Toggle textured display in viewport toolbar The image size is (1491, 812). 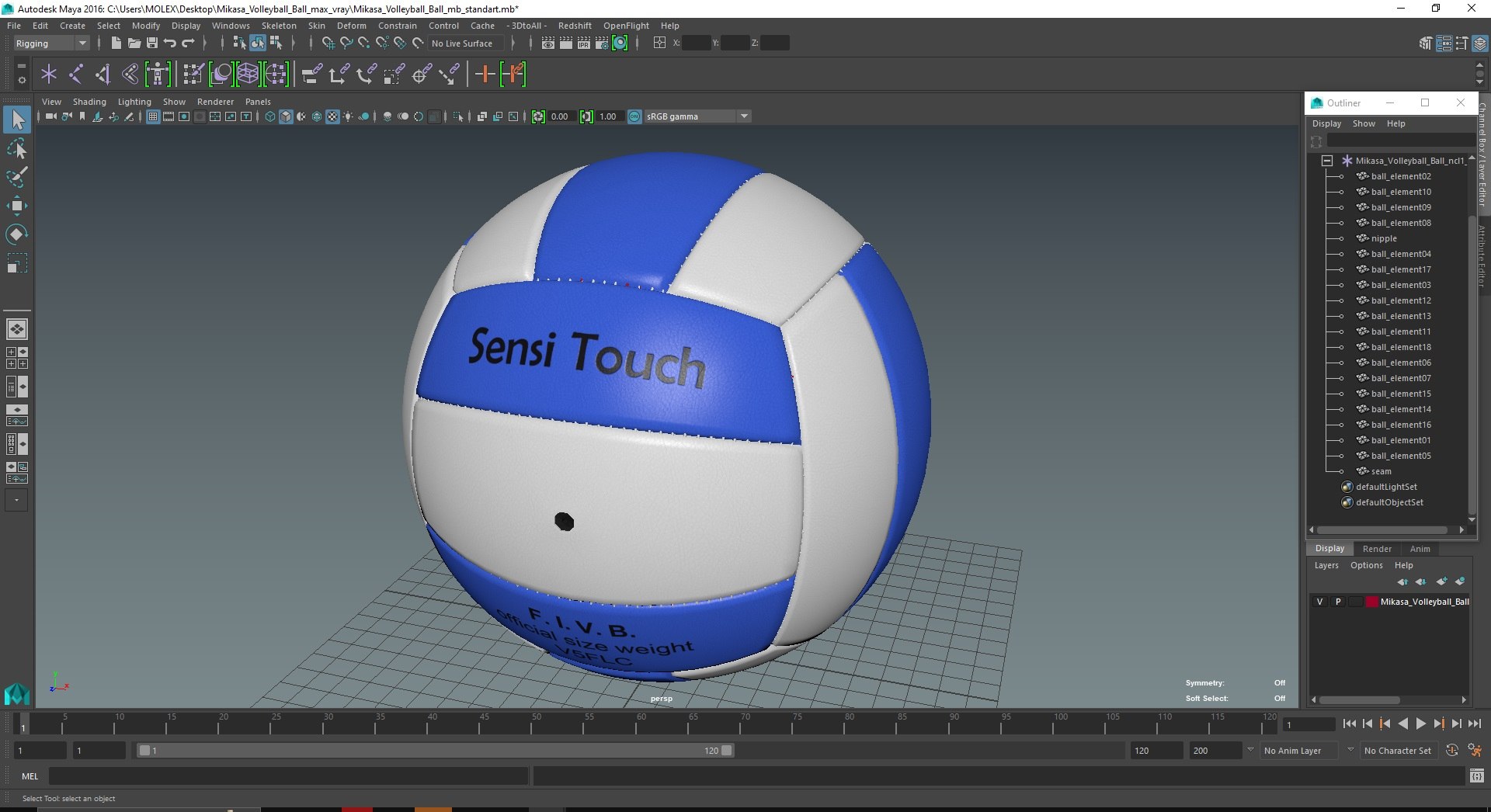[332, 116]
